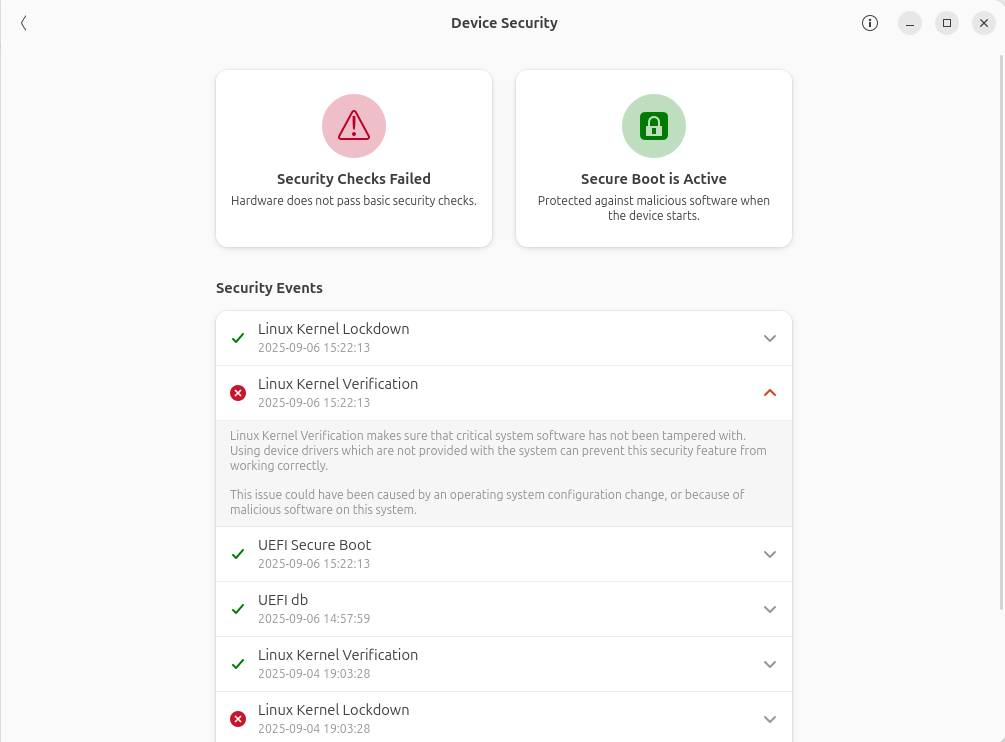Click the green padlock Secure Boot icon

pos(654,126)
